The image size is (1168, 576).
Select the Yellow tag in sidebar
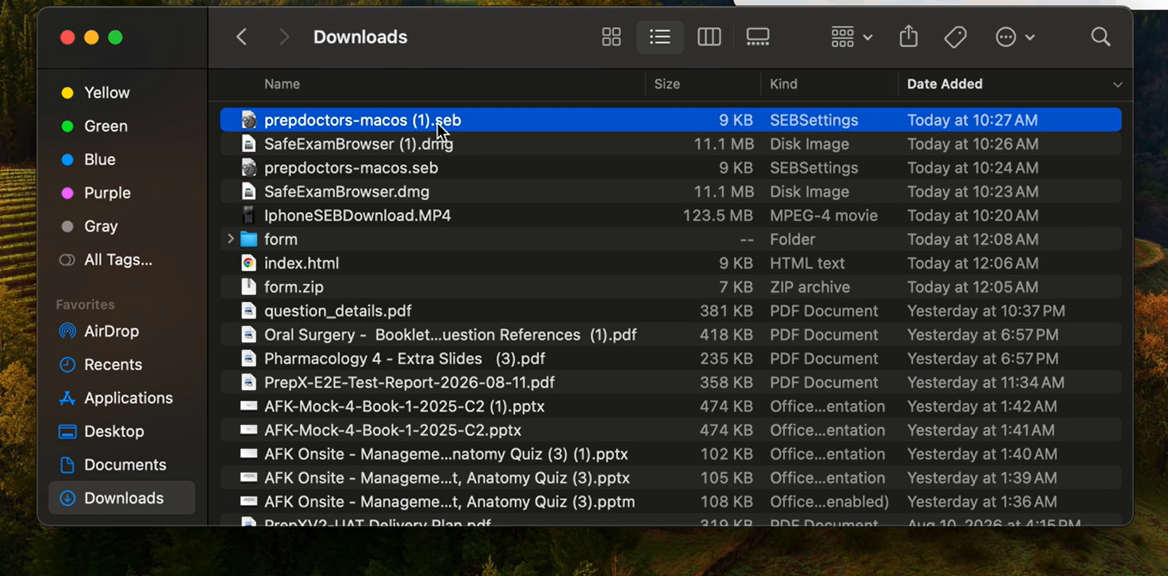(x=107, y=93)
